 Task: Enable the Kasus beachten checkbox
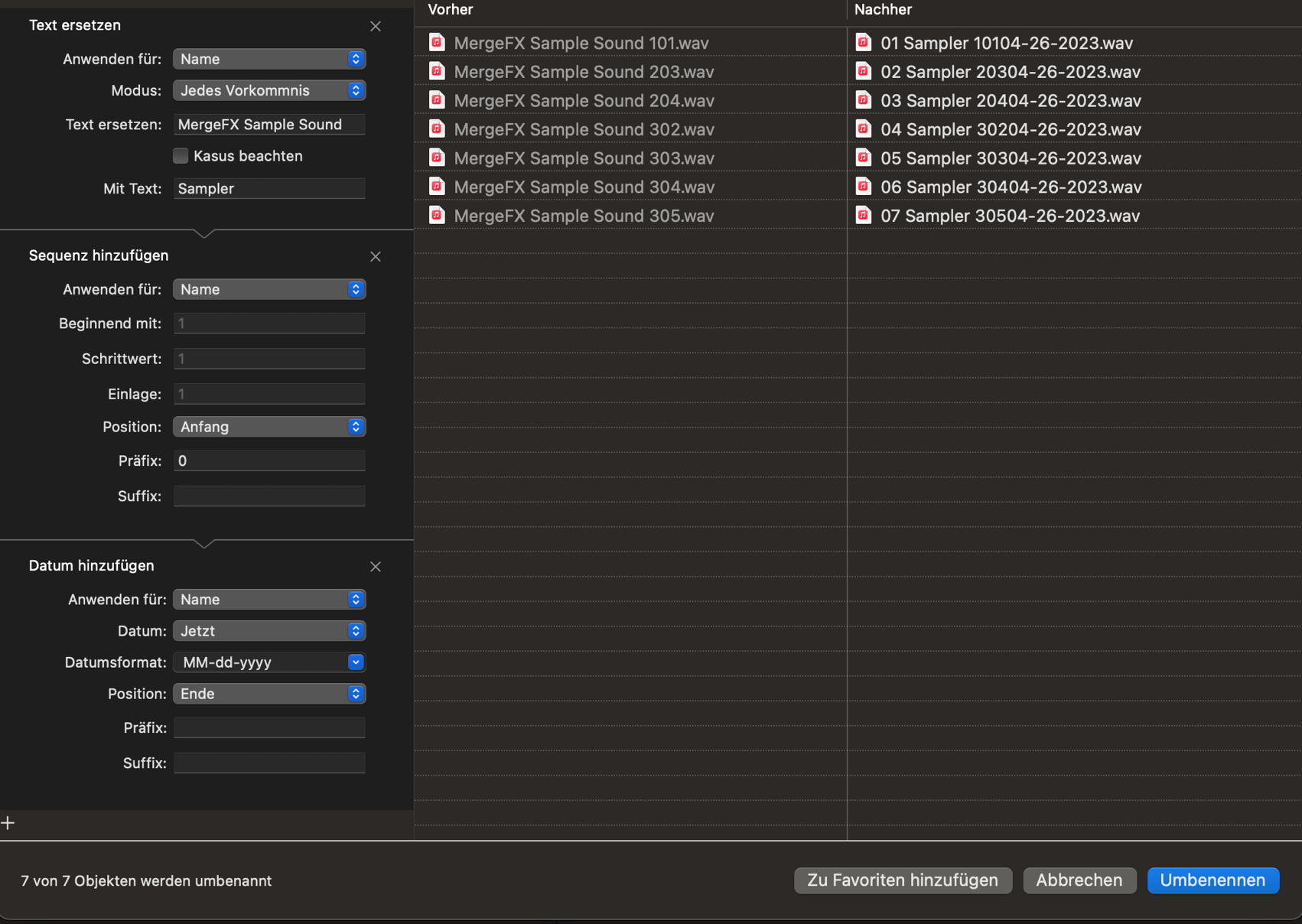click(x=181, y=156)
